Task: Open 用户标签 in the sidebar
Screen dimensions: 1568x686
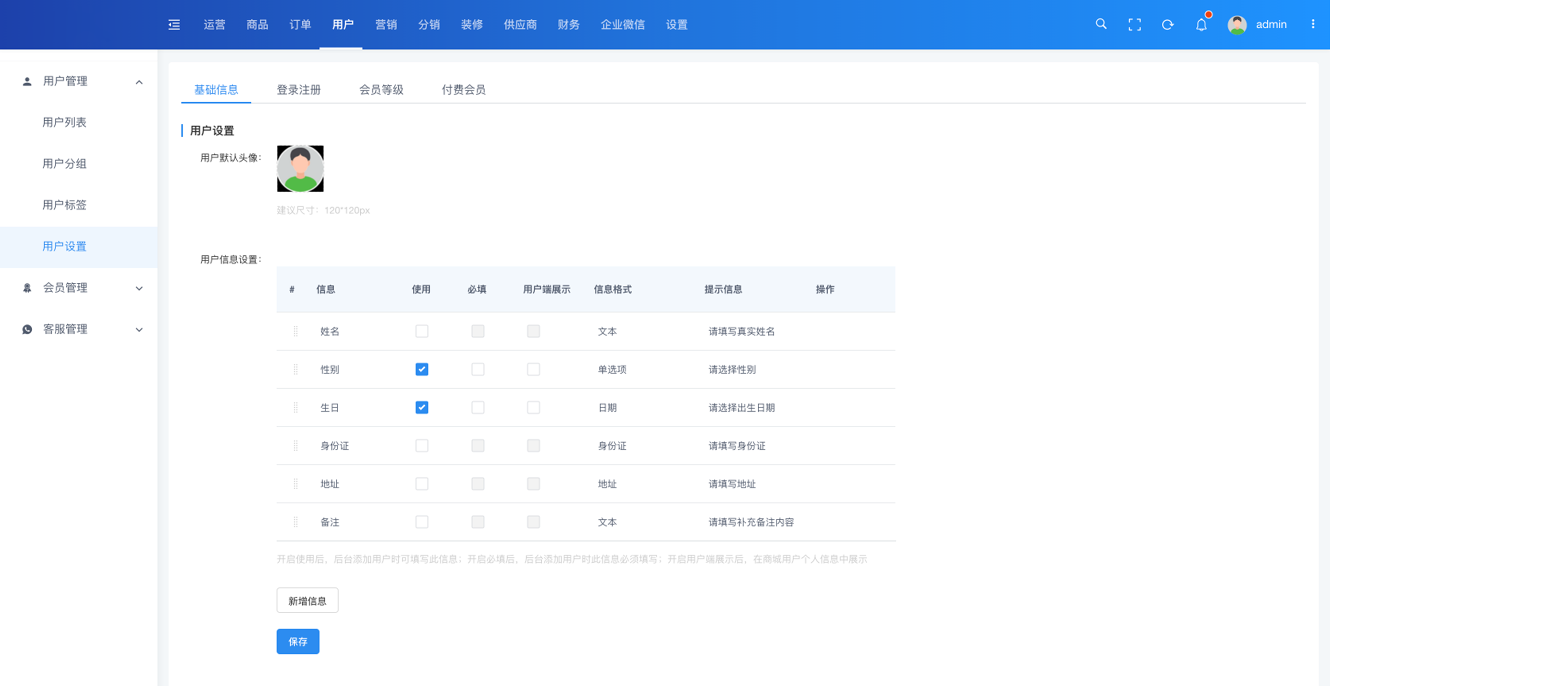Action: pos(64,205)
